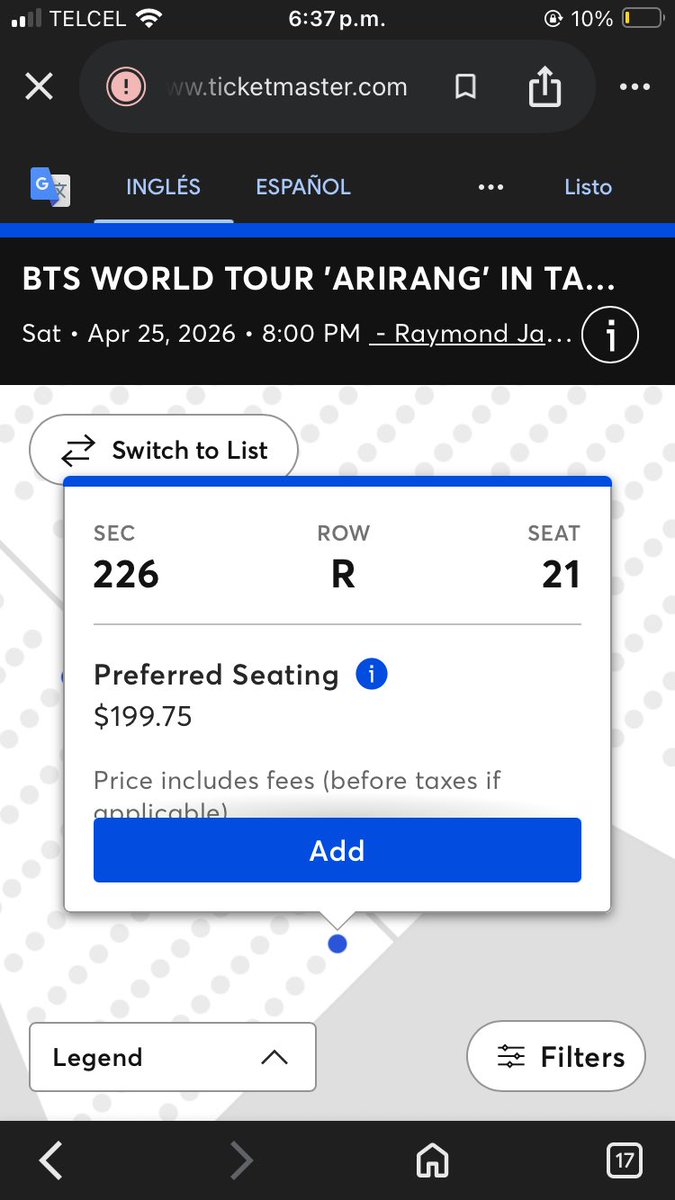Tap the site security warning icon
This screenshot has height=1200, width=675.
[x=126, y=87]
